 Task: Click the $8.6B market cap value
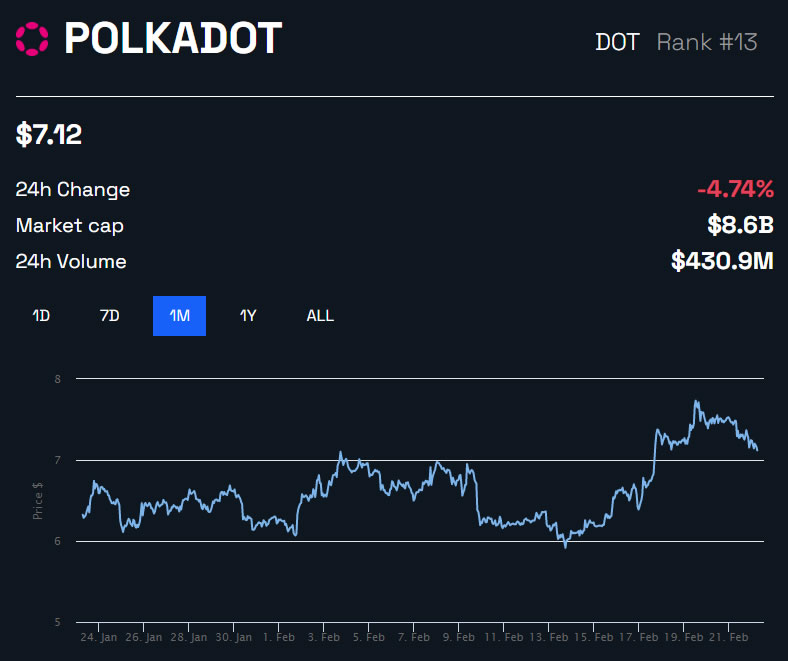click(741, 225)
